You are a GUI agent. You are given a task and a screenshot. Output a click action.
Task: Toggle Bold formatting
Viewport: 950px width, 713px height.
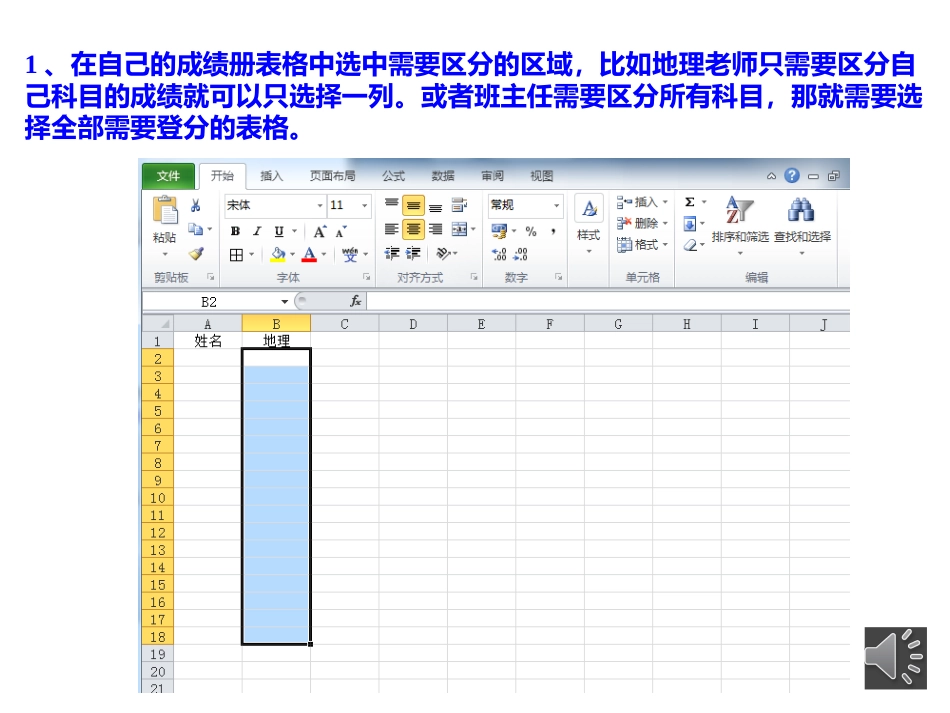point(236,231)
